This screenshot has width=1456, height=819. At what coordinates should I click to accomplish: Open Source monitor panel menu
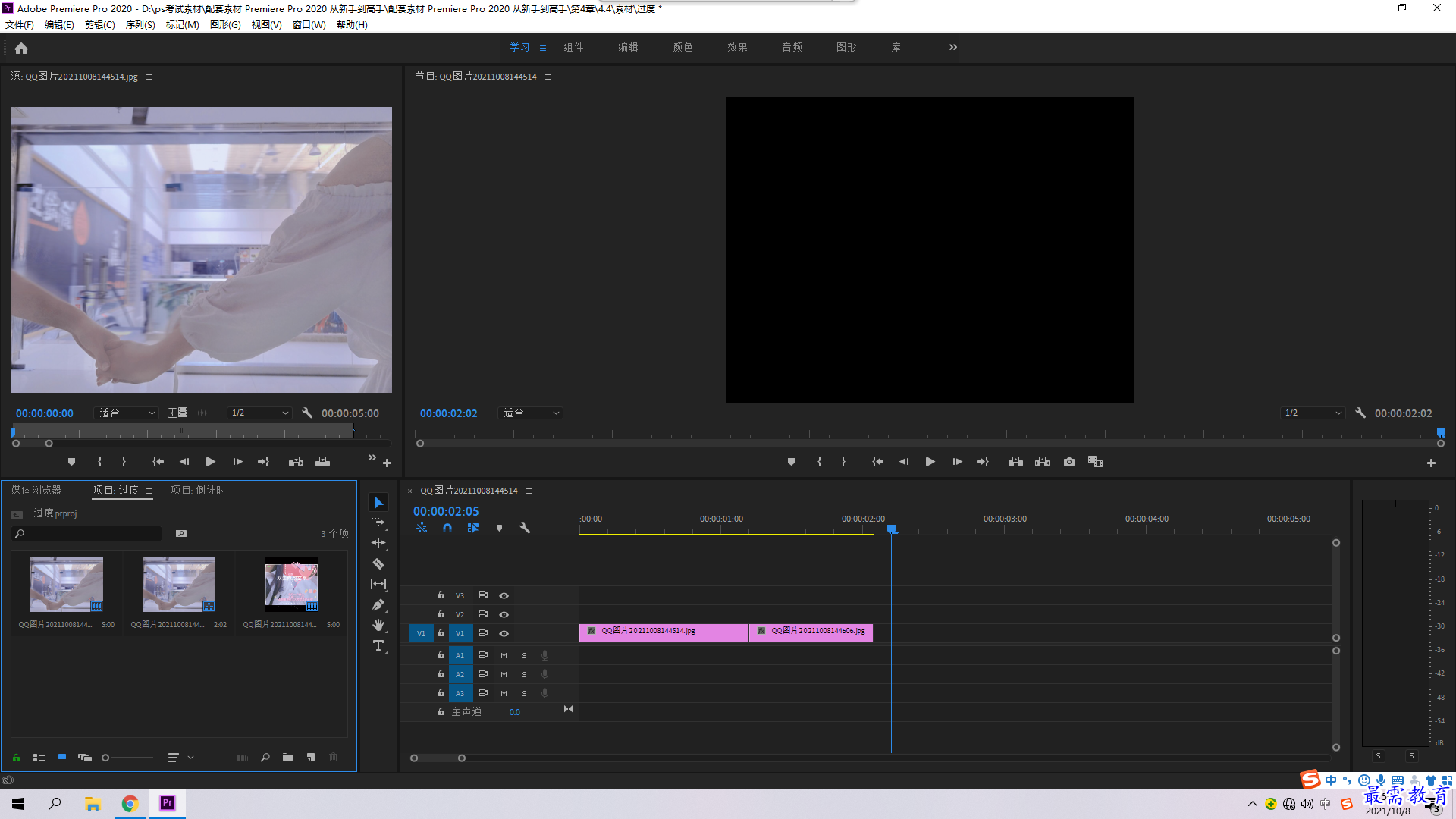pos(149,77)
